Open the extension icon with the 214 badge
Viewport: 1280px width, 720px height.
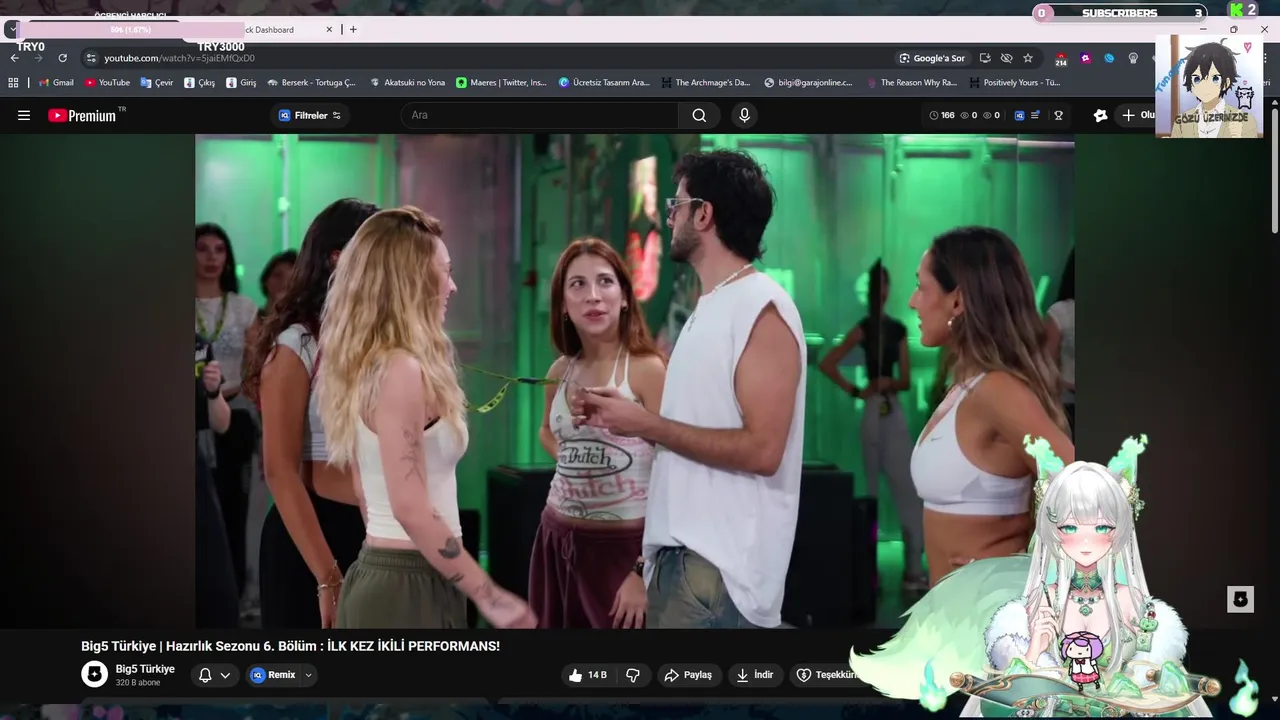click(x=1061, y=59)
